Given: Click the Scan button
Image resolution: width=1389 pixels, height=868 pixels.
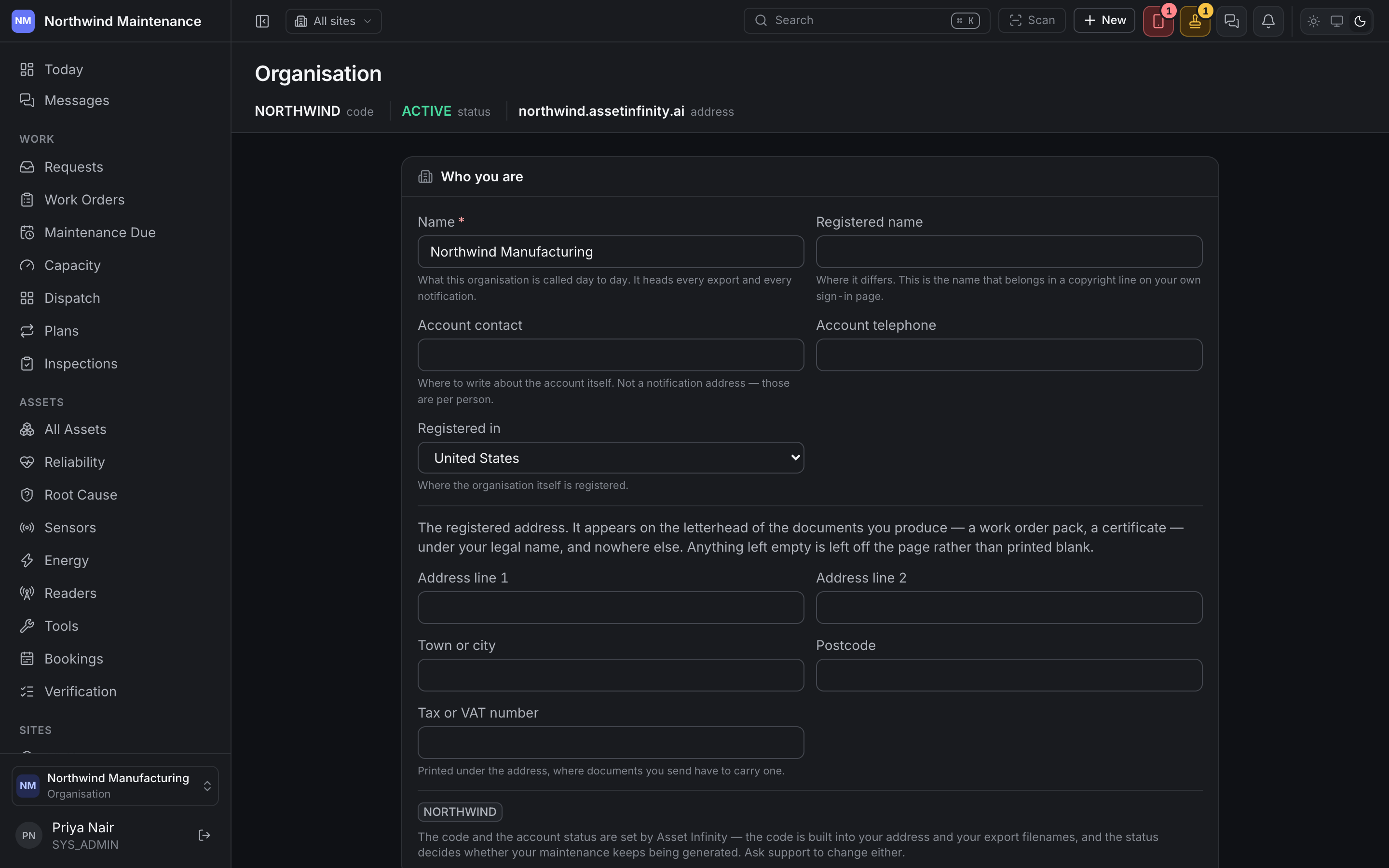Looking at the screenshot, I should click(1032, 21).
